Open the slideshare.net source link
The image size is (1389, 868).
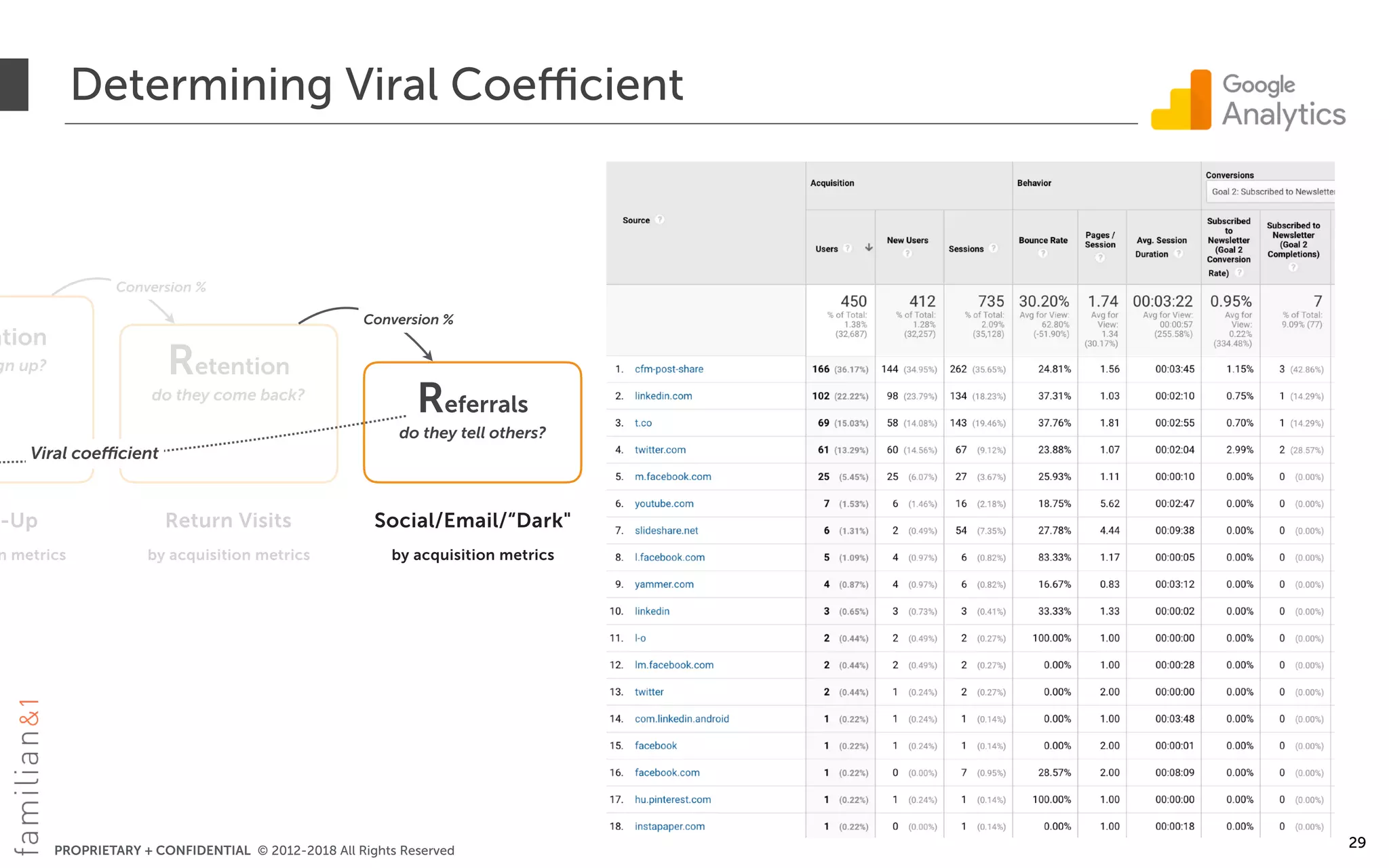click(666, 530)
